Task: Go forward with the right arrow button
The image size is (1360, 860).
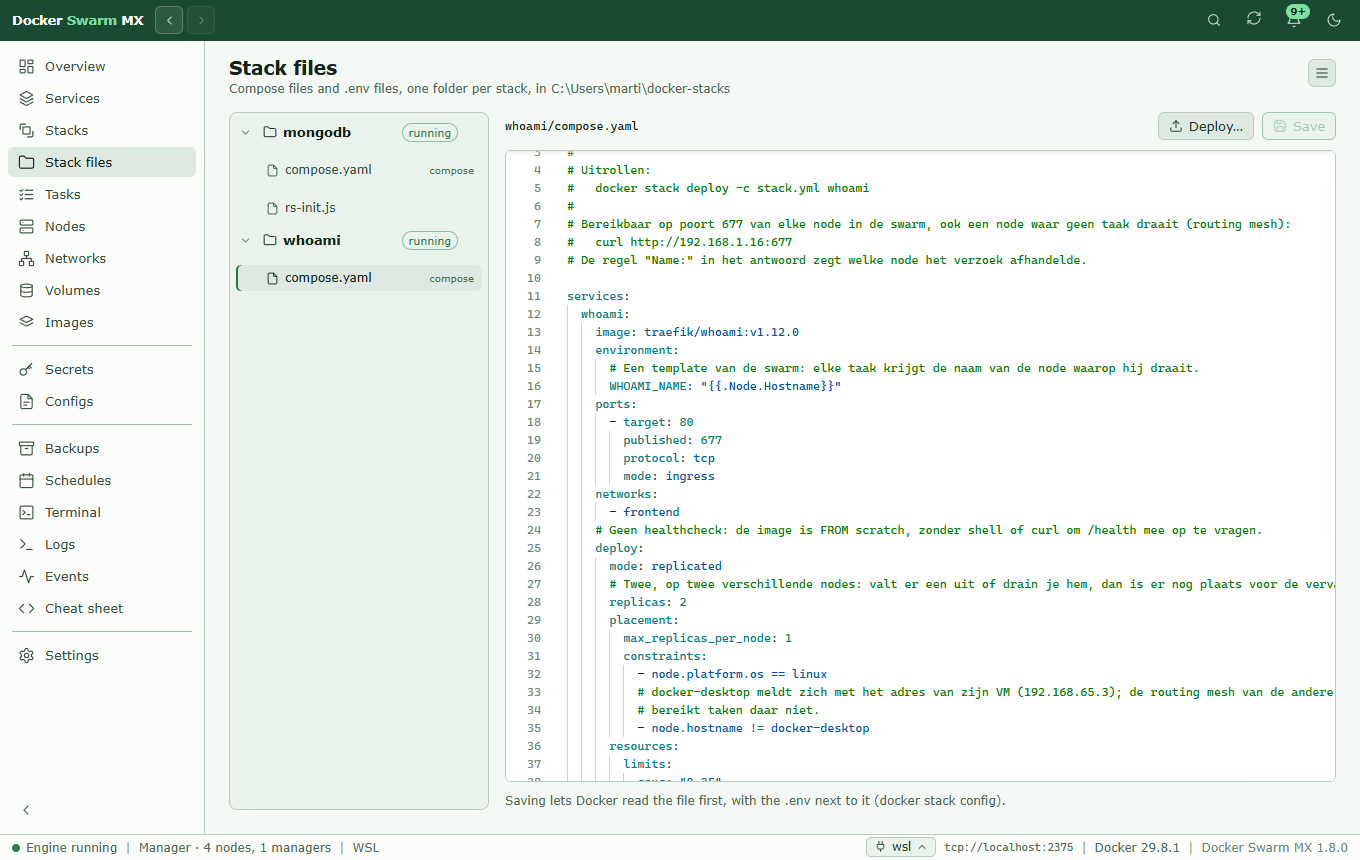Action: coord(201,20)
